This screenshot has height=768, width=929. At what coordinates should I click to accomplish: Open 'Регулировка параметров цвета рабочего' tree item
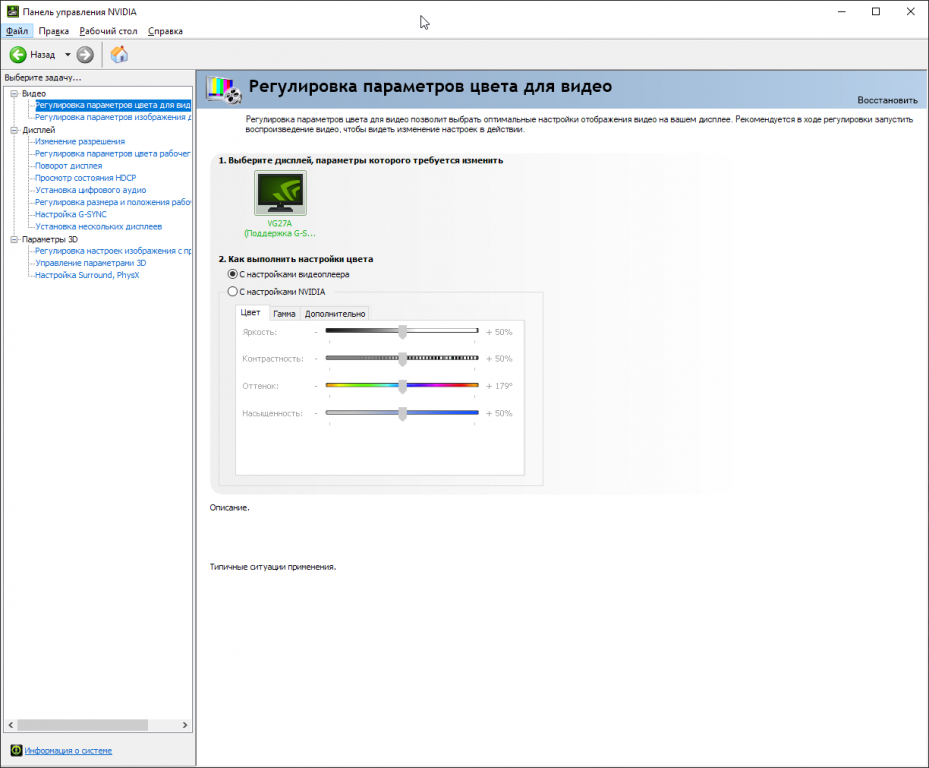[x=113, y=153]
